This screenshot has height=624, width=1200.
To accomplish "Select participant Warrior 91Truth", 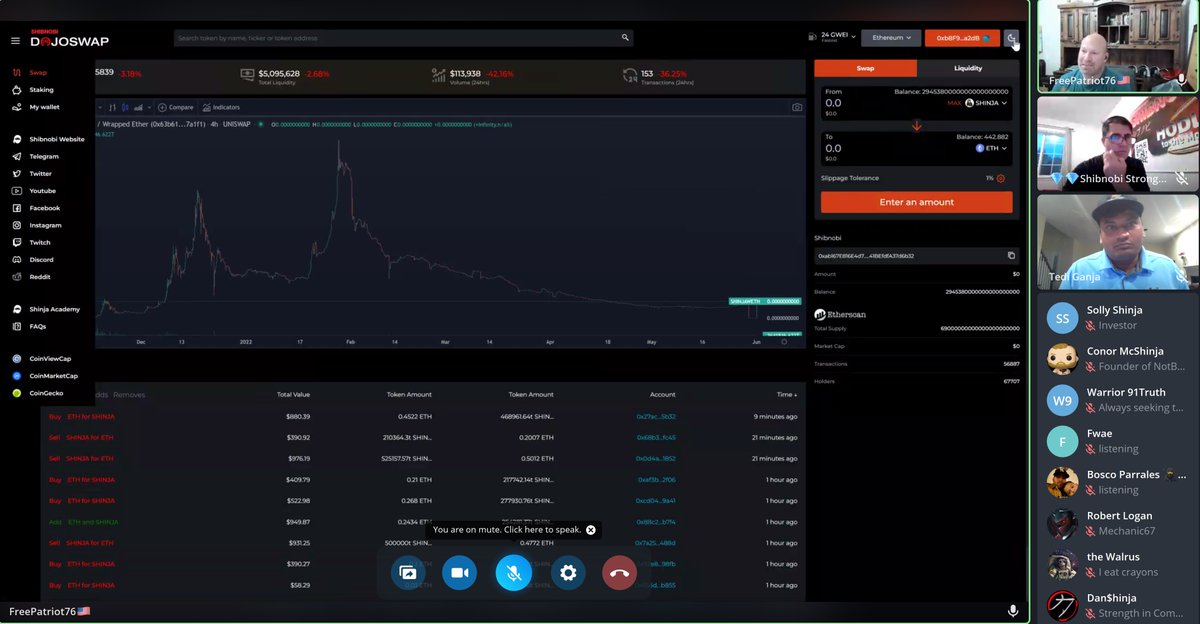I will click(x=1118, y=400).
